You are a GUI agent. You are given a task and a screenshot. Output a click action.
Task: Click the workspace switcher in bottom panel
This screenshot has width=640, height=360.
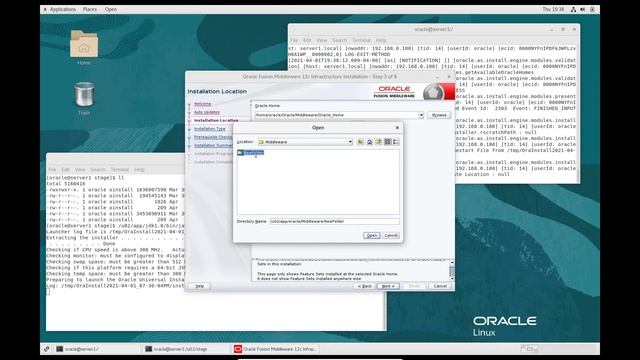[529, 349]
